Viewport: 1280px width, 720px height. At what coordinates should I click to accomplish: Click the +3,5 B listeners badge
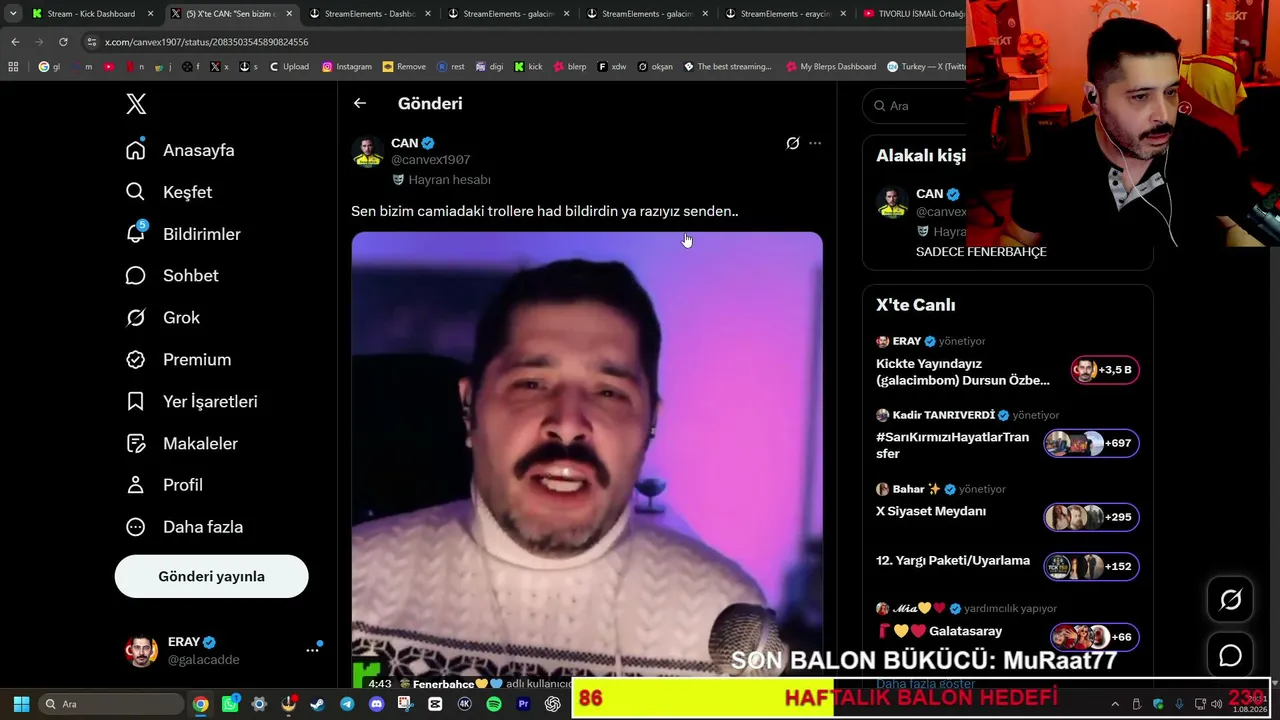(1104, 370)
